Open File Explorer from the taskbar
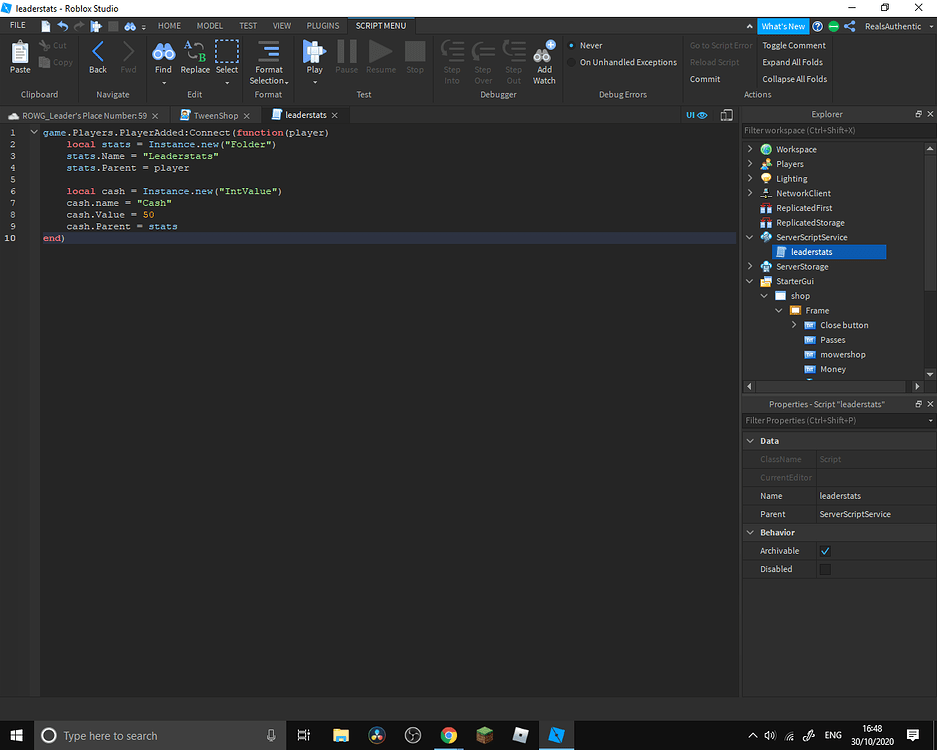 341,735
